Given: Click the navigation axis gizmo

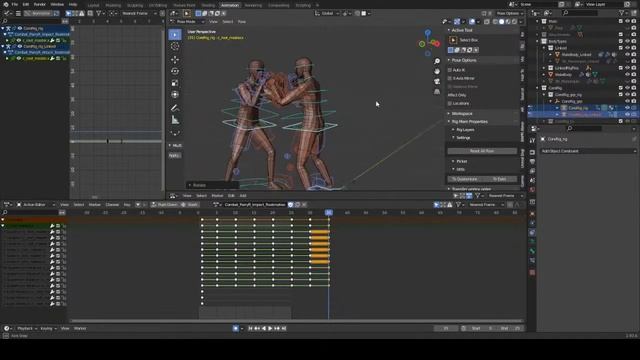Looking at the screenshot, I should [428, 43].
